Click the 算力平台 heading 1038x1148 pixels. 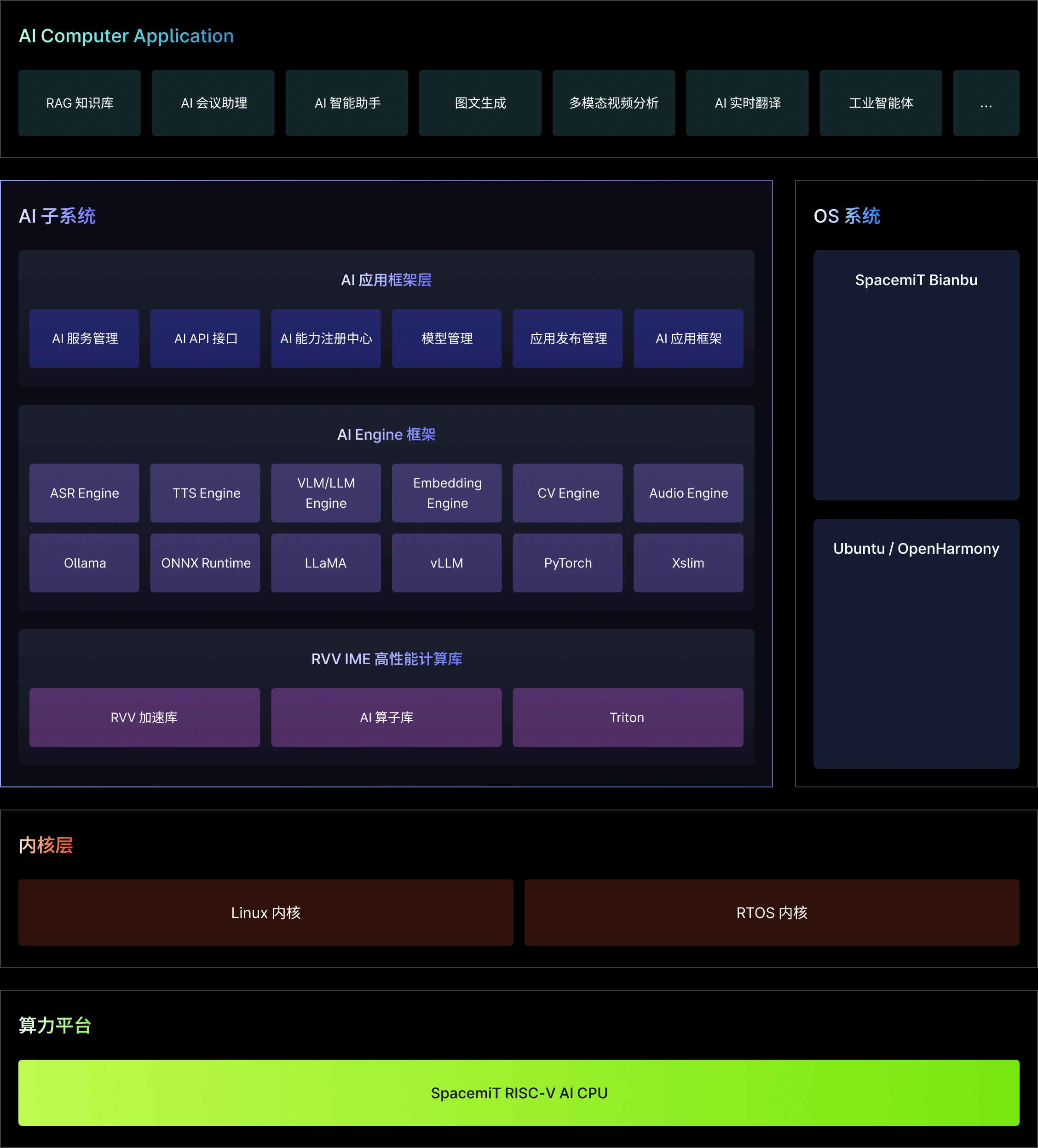pyautogui.click(x=55, y=1026)
